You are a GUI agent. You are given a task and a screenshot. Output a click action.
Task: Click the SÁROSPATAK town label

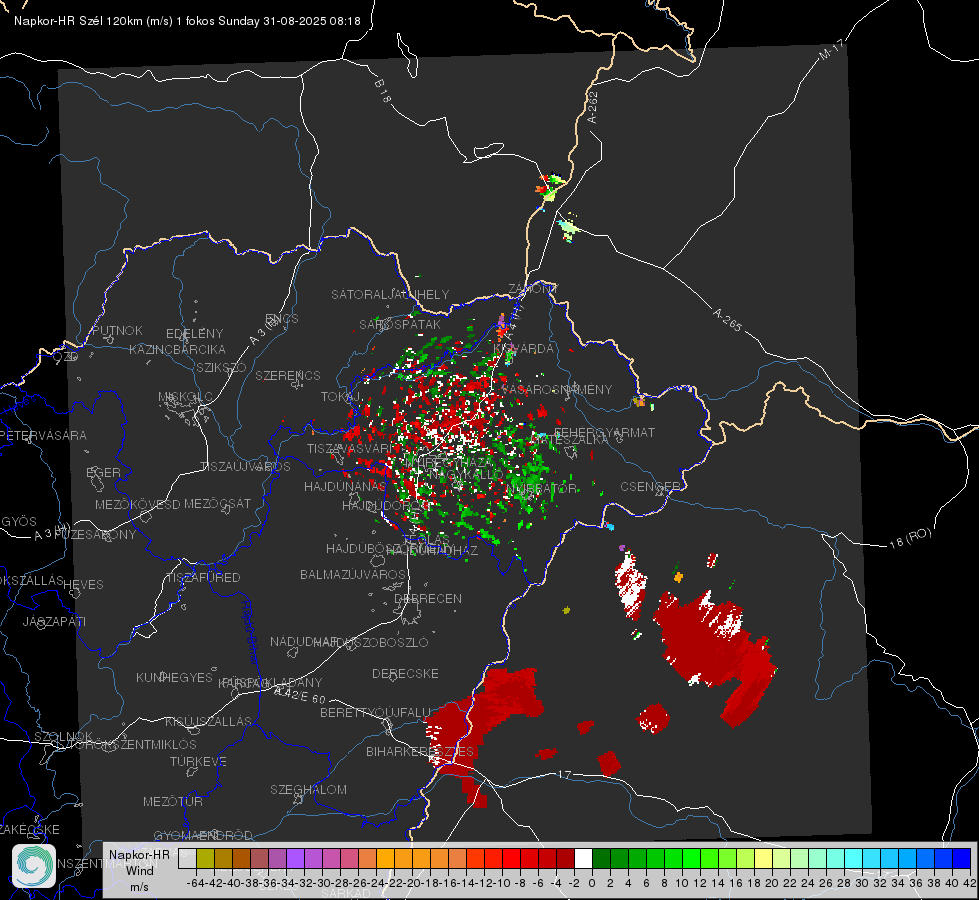coord(400,324)
